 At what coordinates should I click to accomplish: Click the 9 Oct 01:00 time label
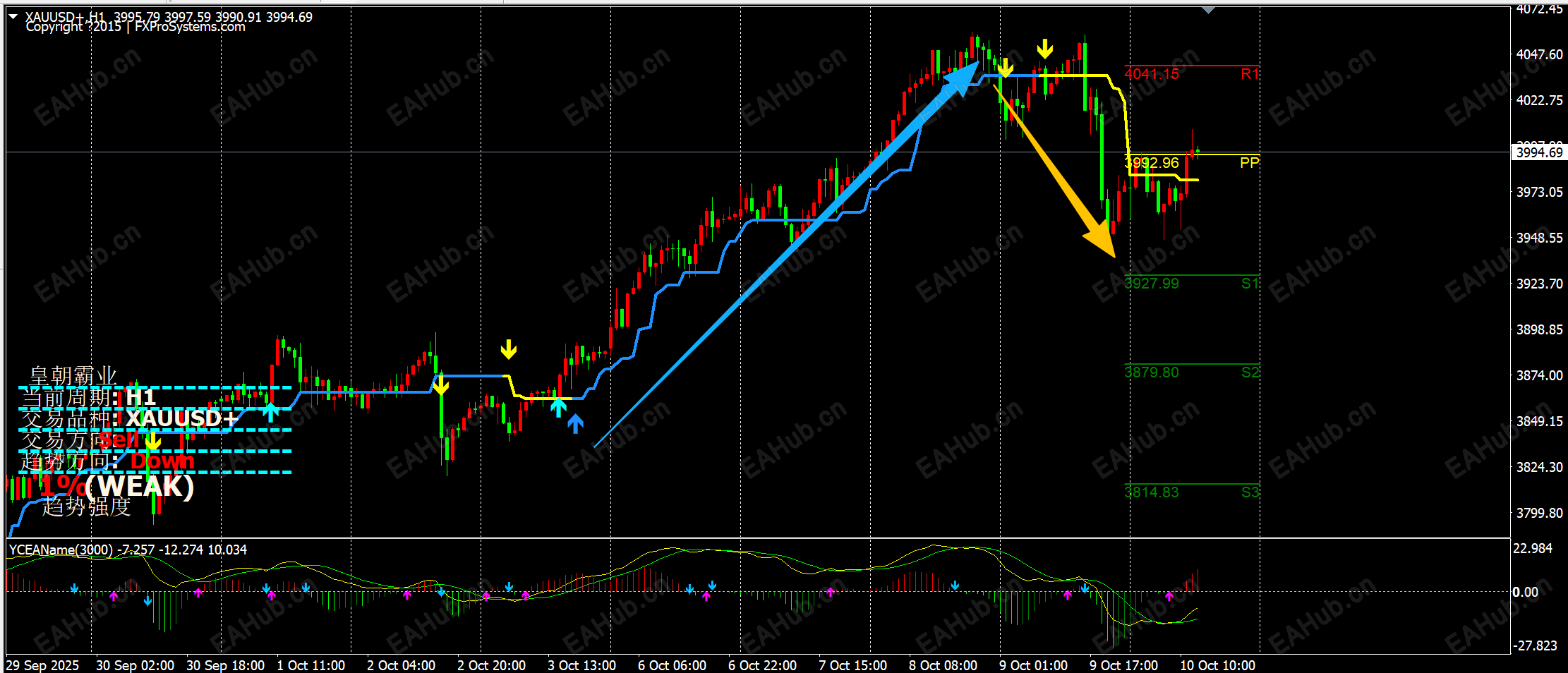pos(1034,665)
